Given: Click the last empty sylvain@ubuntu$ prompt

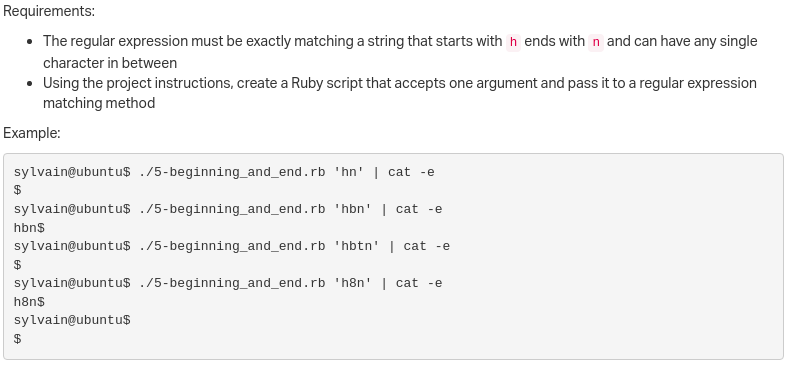Looking at the screenshot, I should click(x=72, y=320).
